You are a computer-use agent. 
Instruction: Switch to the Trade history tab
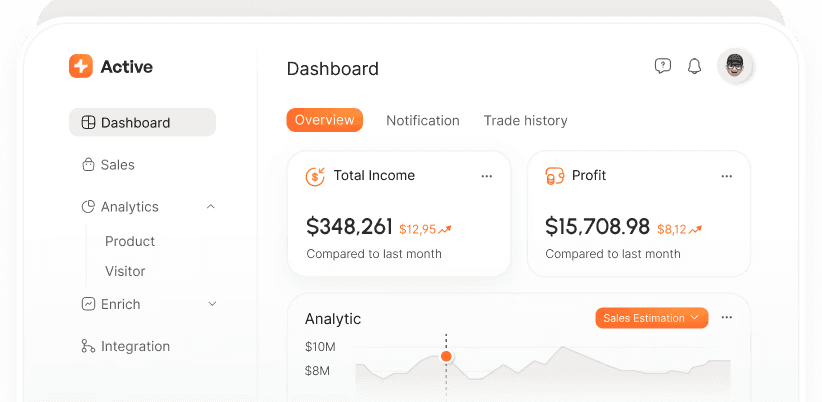(x=525, y=120)
